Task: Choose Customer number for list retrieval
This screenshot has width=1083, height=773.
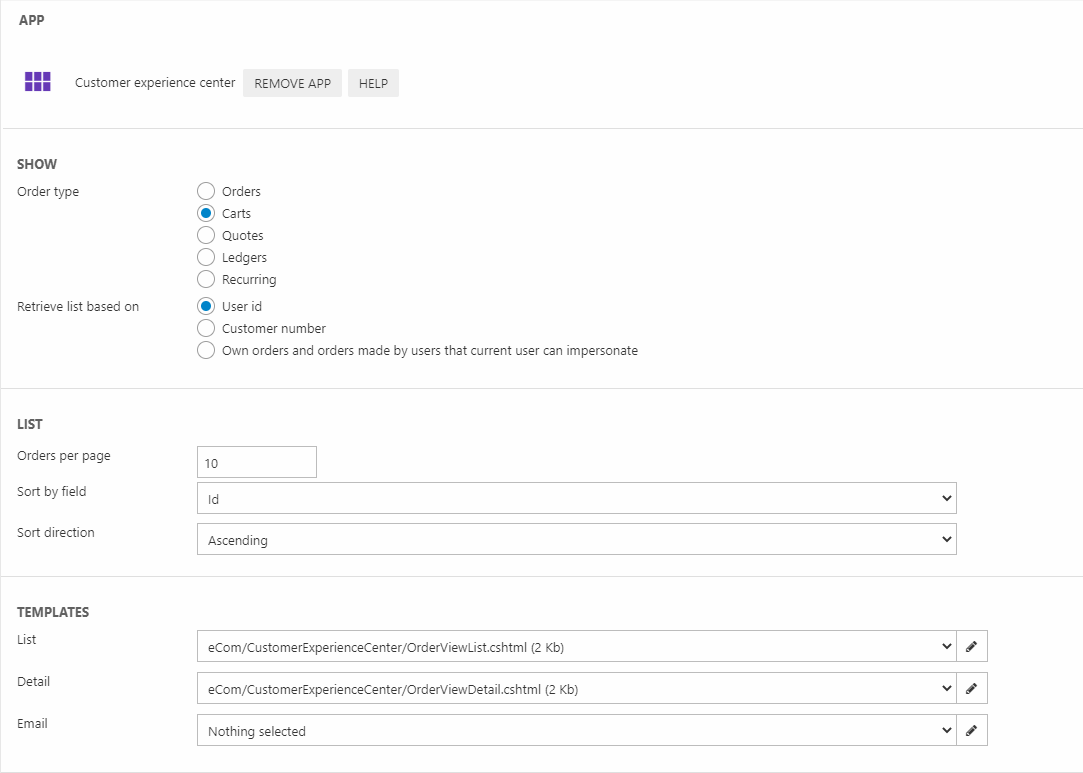Action: [x=206, y=328]
